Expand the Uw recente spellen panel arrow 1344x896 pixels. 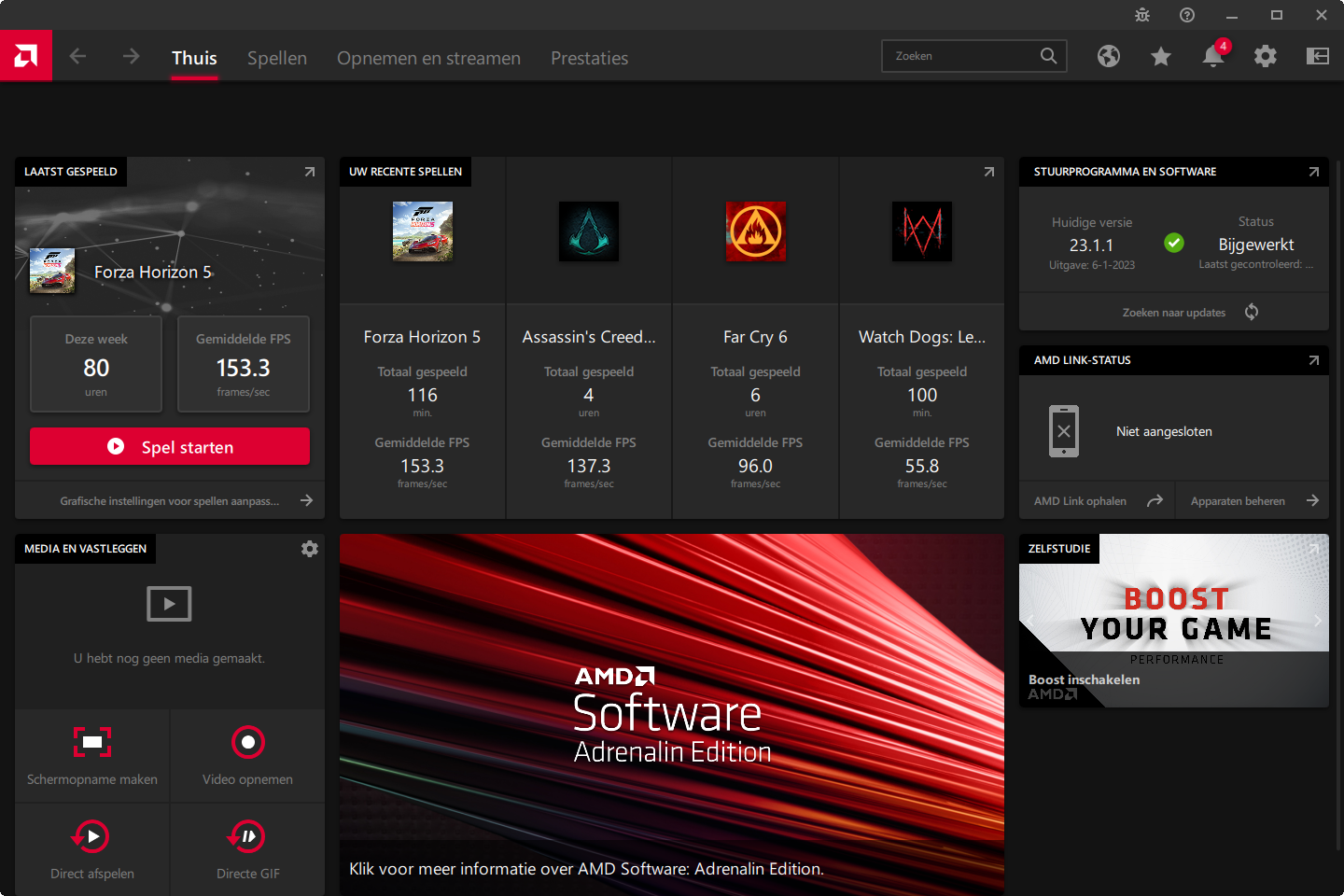click(x=989, y=172)
